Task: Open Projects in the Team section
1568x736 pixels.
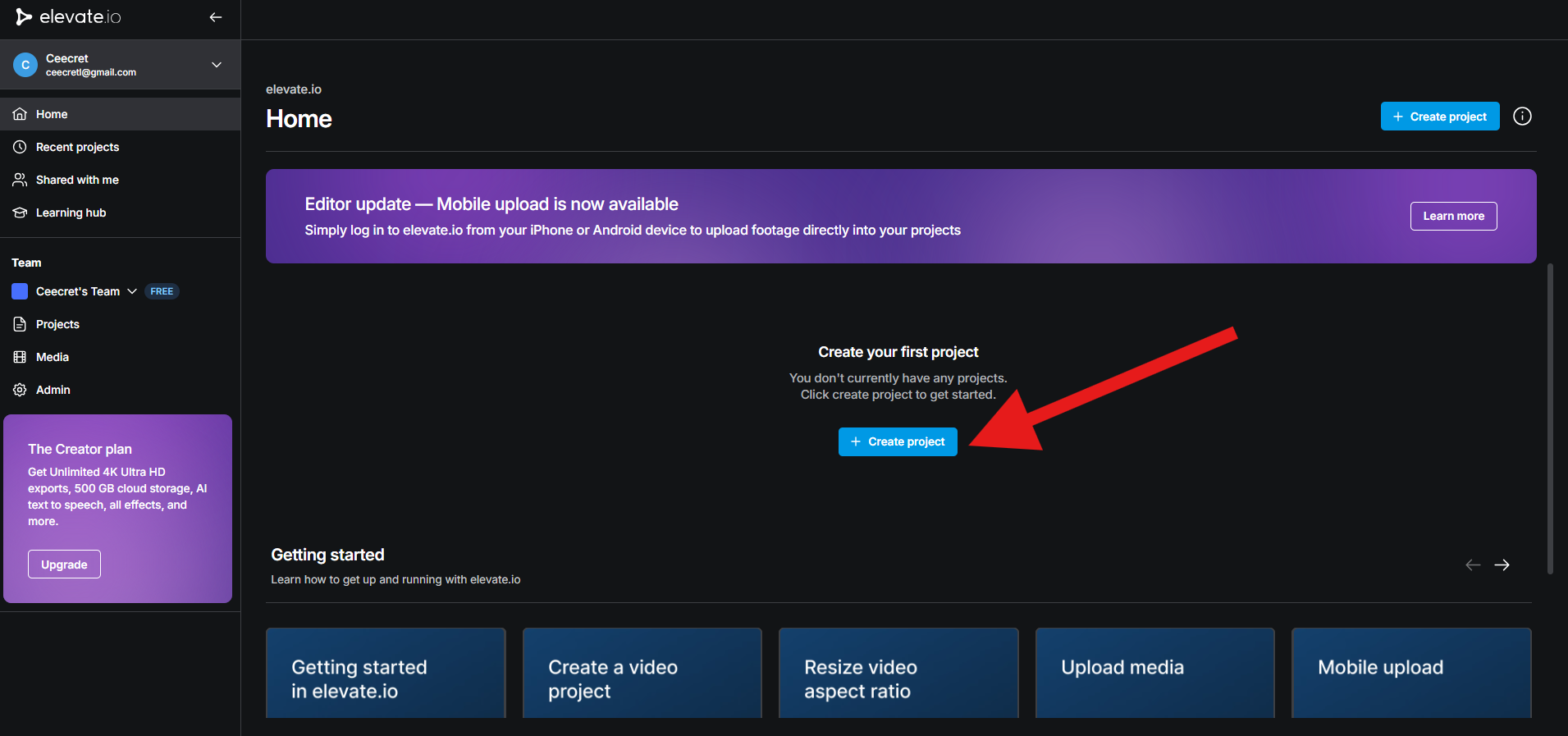Action: tap(120, 324)
